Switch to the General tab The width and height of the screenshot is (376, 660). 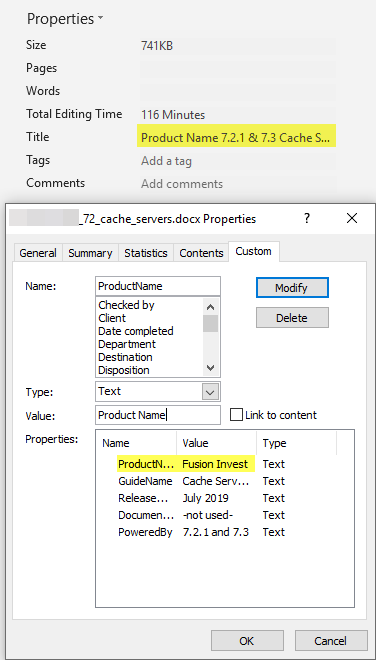point(38,253)
